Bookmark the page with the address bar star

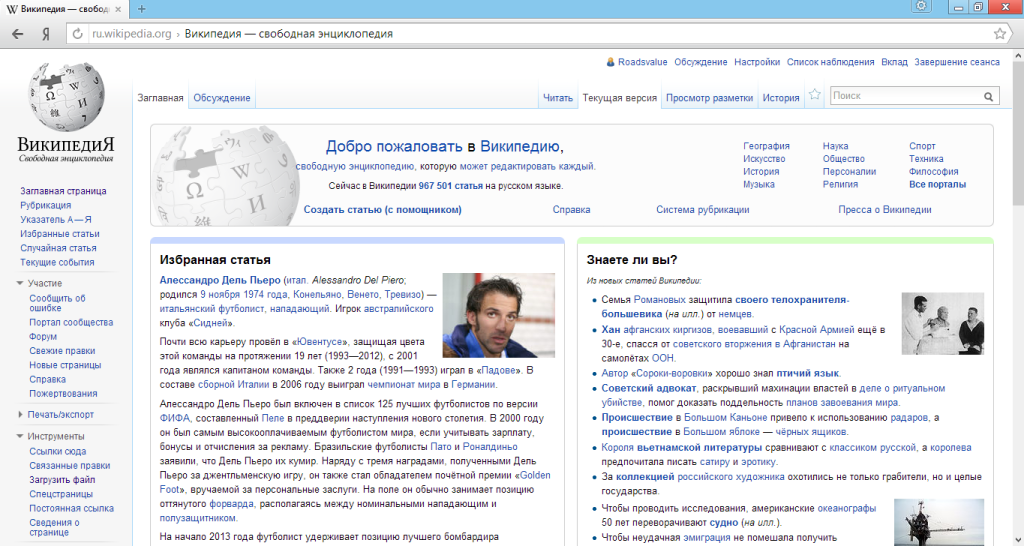[x=999, y=34]
